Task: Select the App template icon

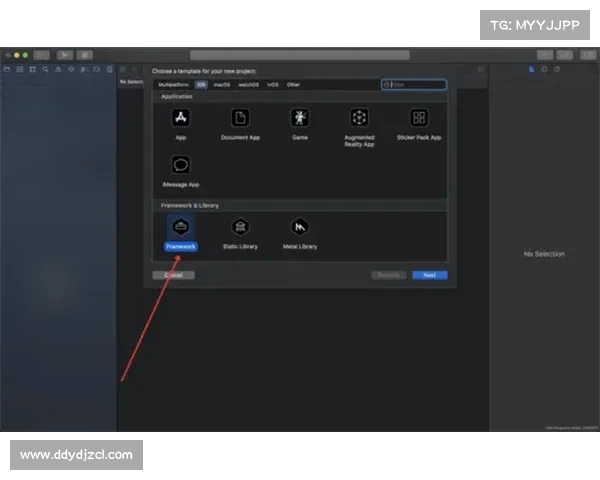Action: click(x=181, y=118)
